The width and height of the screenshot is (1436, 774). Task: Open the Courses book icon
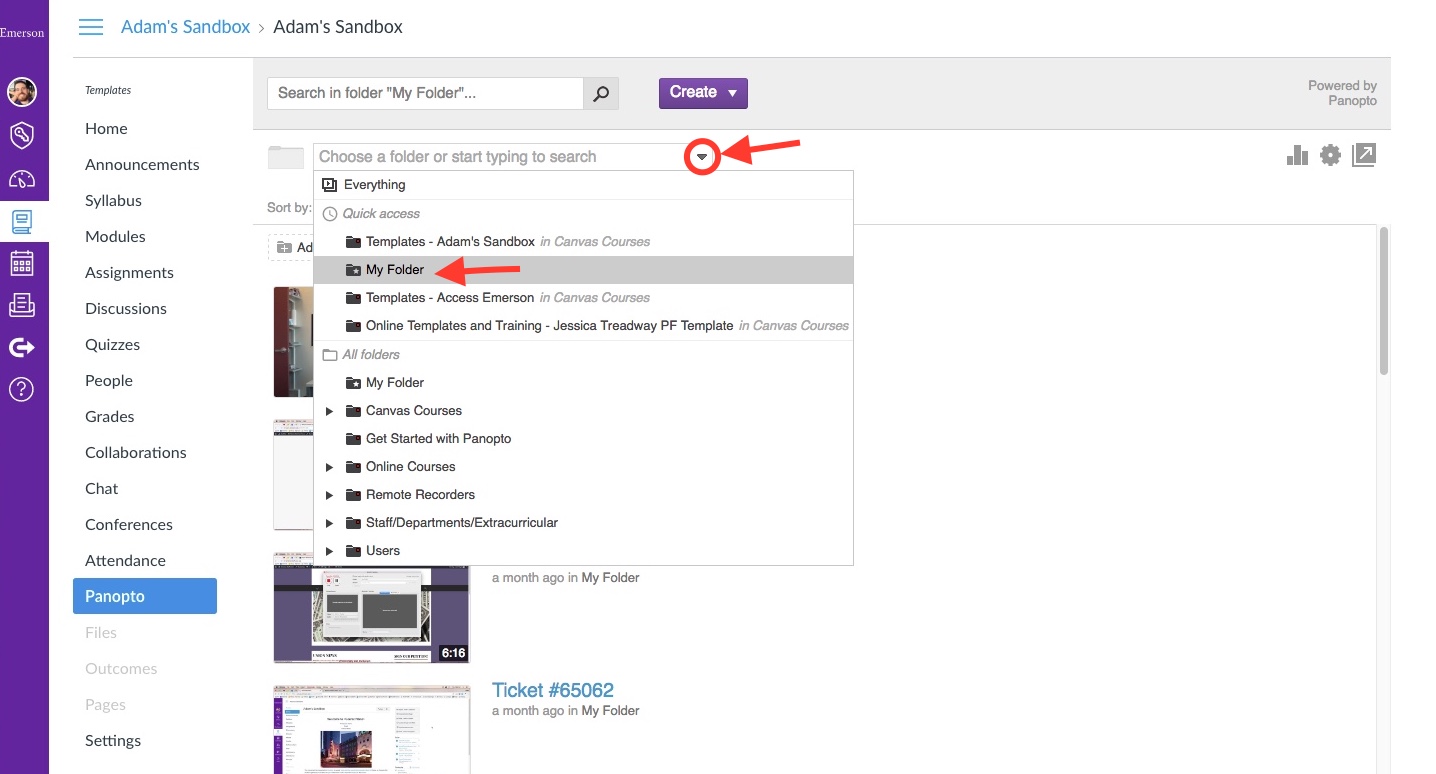(22, 222)
